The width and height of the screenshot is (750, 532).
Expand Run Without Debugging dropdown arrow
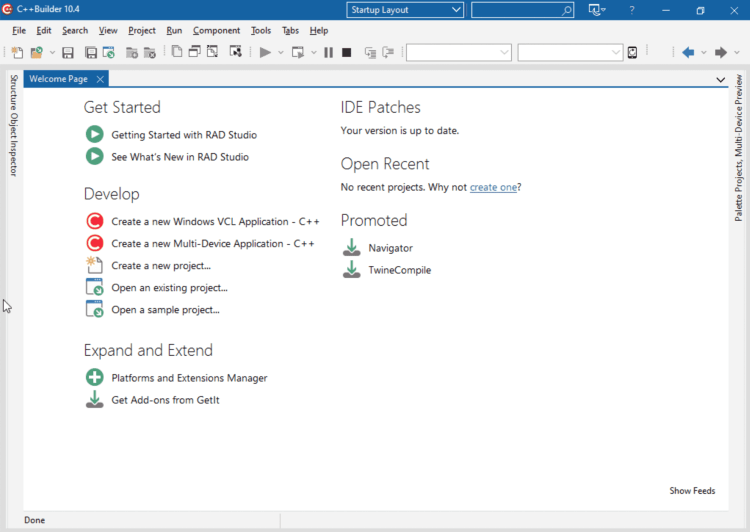tap(314, 53)
